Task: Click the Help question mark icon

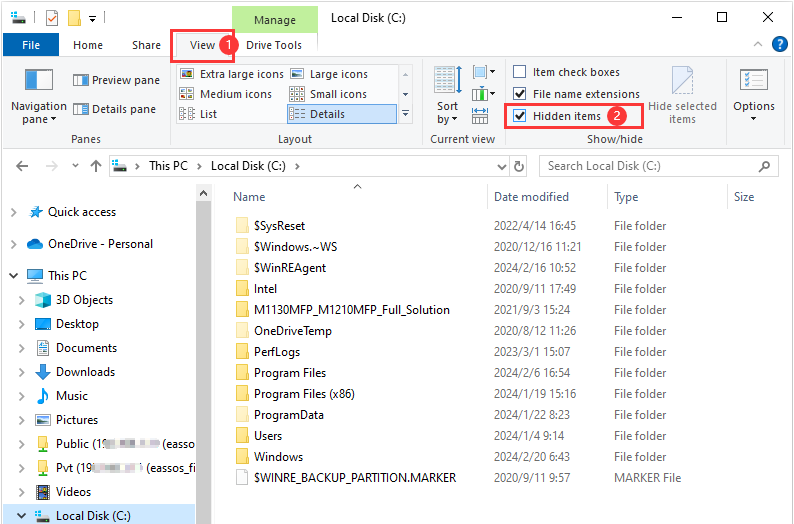Action: click(x=779, y=45)
